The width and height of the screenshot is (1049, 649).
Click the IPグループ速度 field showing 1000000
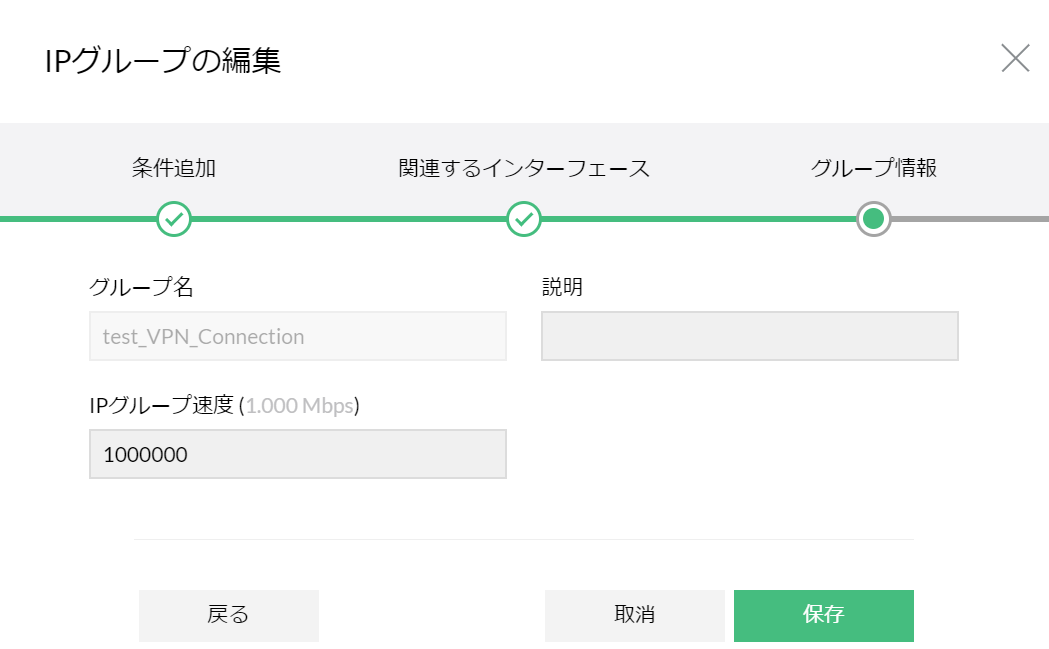[298, 454]
